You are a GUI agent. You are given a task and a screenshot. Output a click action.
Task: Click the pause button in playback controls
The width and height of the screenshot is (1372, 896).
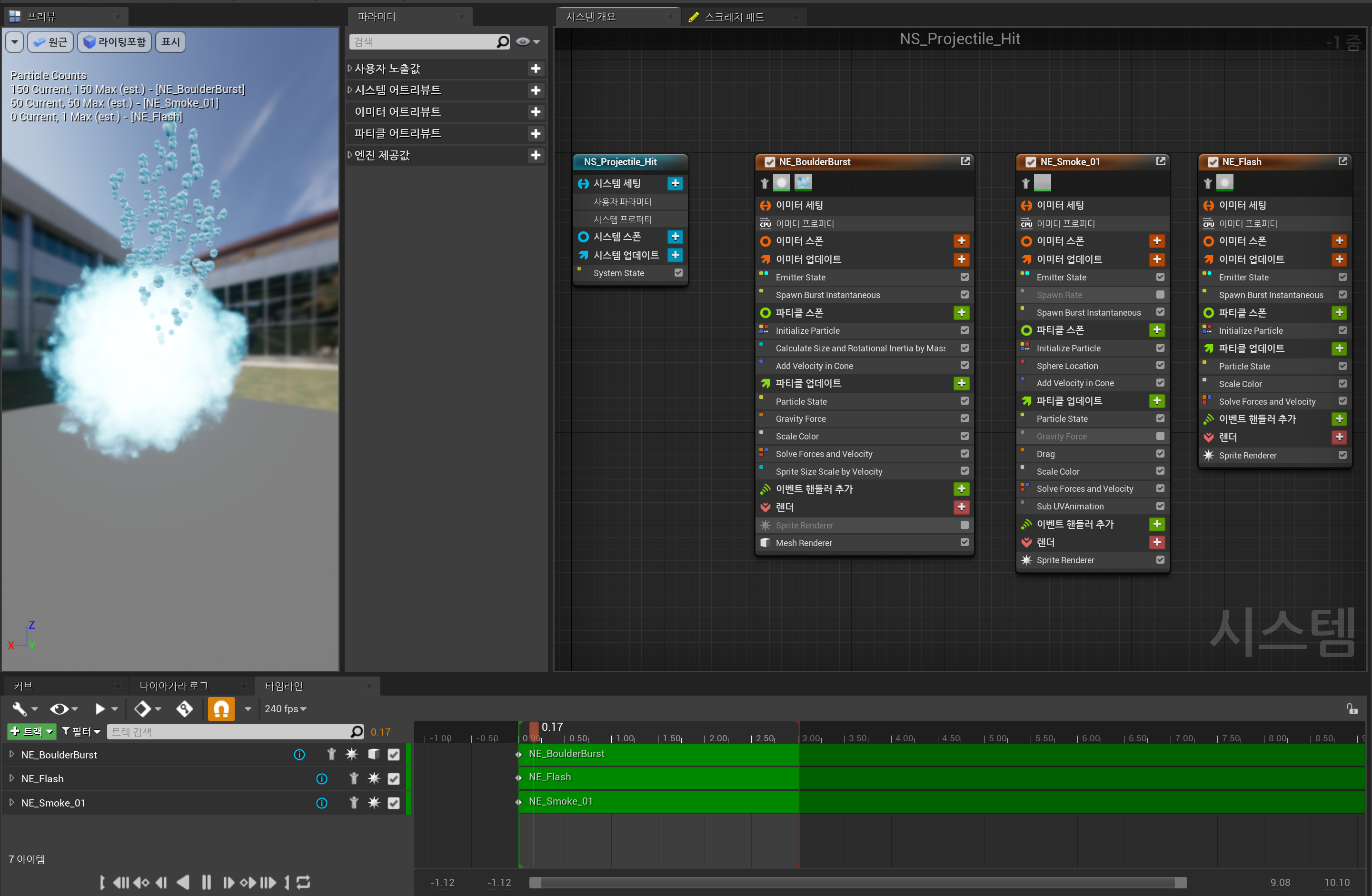click(x=207, y=882)
